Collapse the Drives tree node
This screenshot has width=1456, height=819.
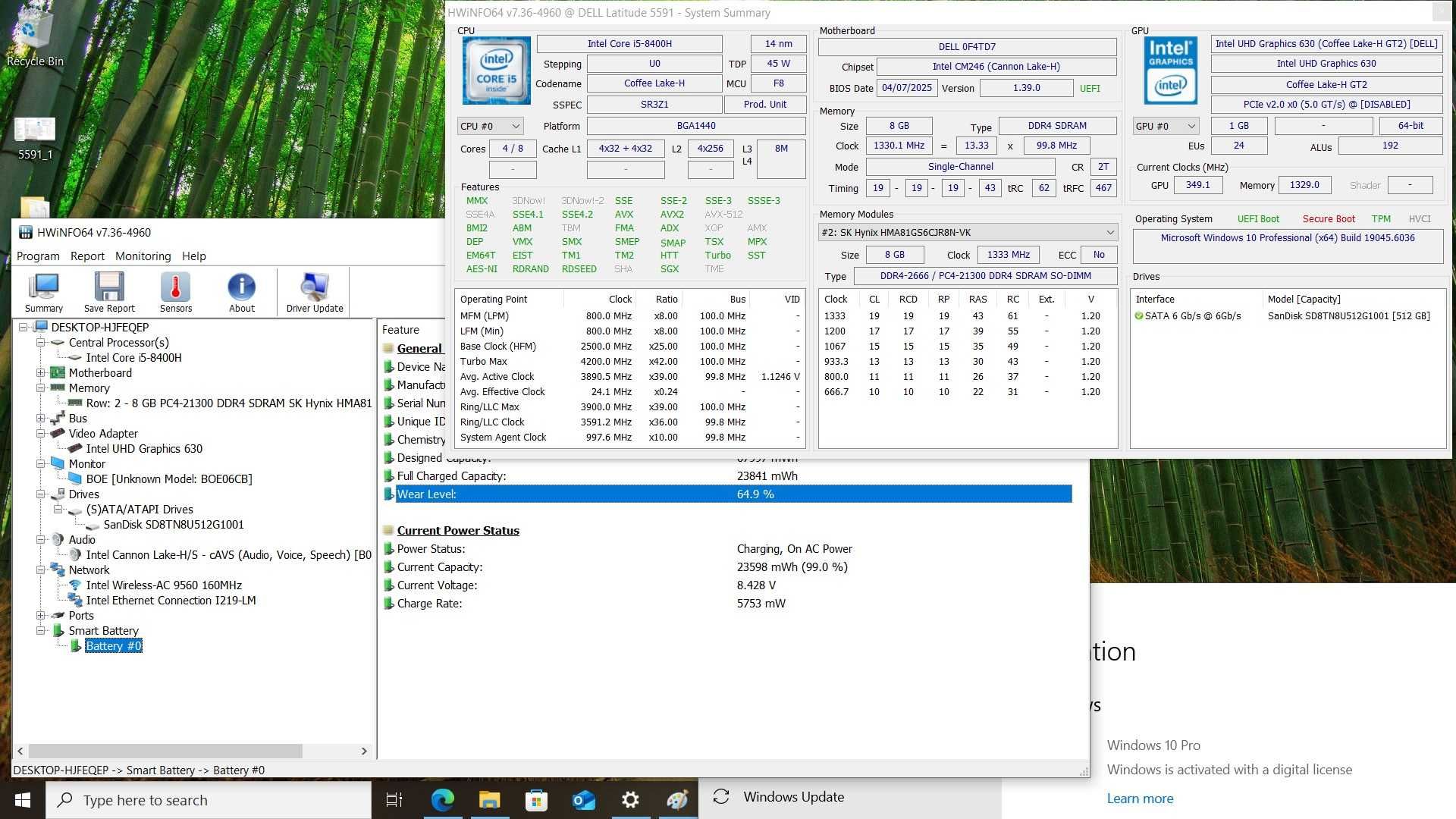tap(41, 494)
